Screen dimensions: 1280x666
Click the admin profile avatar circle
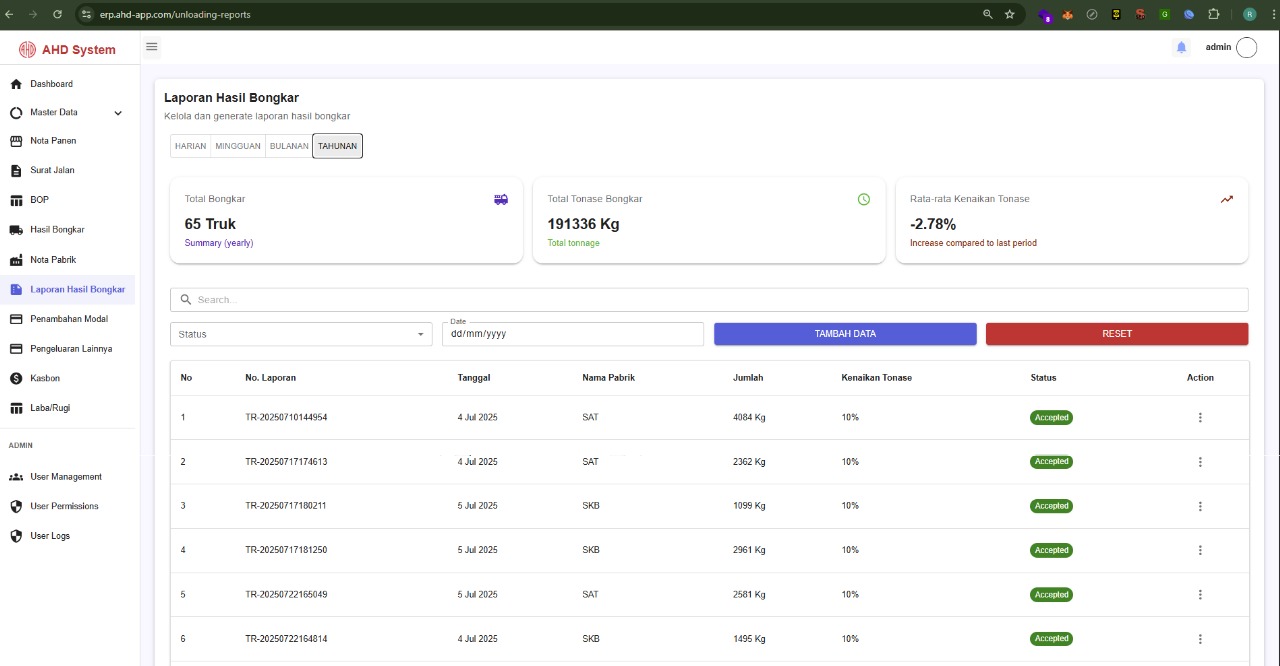[x=1246, y=47]
